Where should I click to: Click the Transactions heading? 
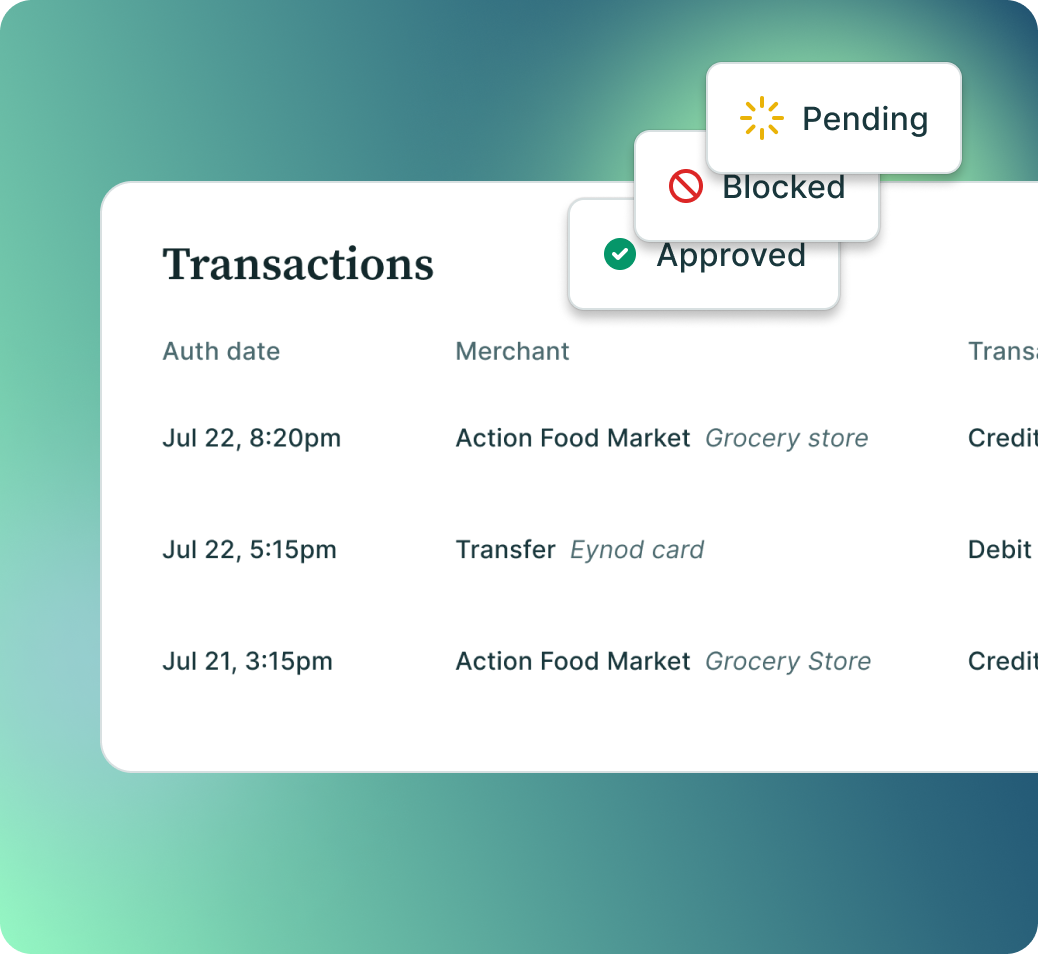pyautogui.click(x=298, y=263)
